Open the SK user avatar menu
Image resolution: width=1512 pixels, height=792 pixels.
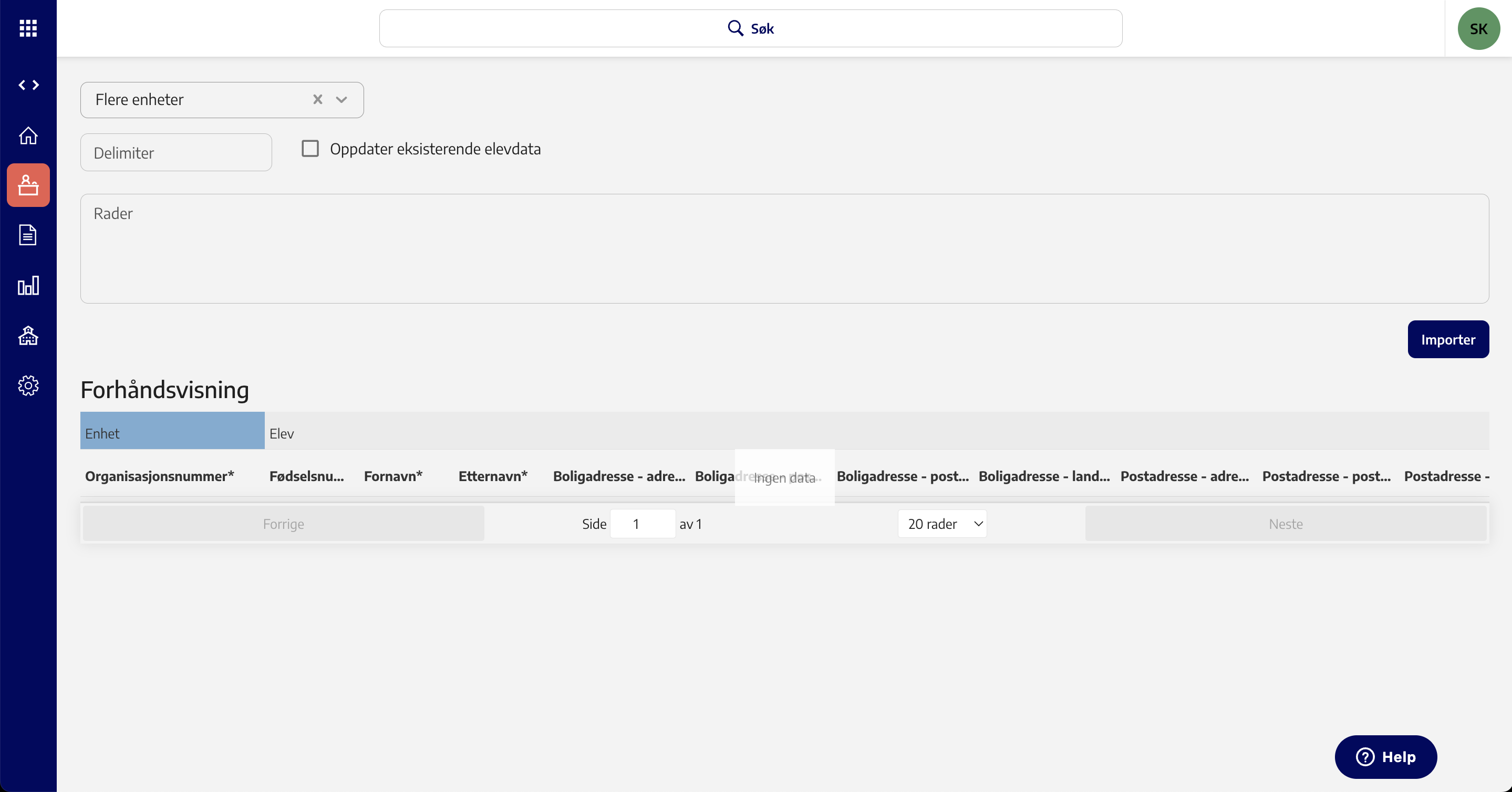click(x=1478, y=29)
